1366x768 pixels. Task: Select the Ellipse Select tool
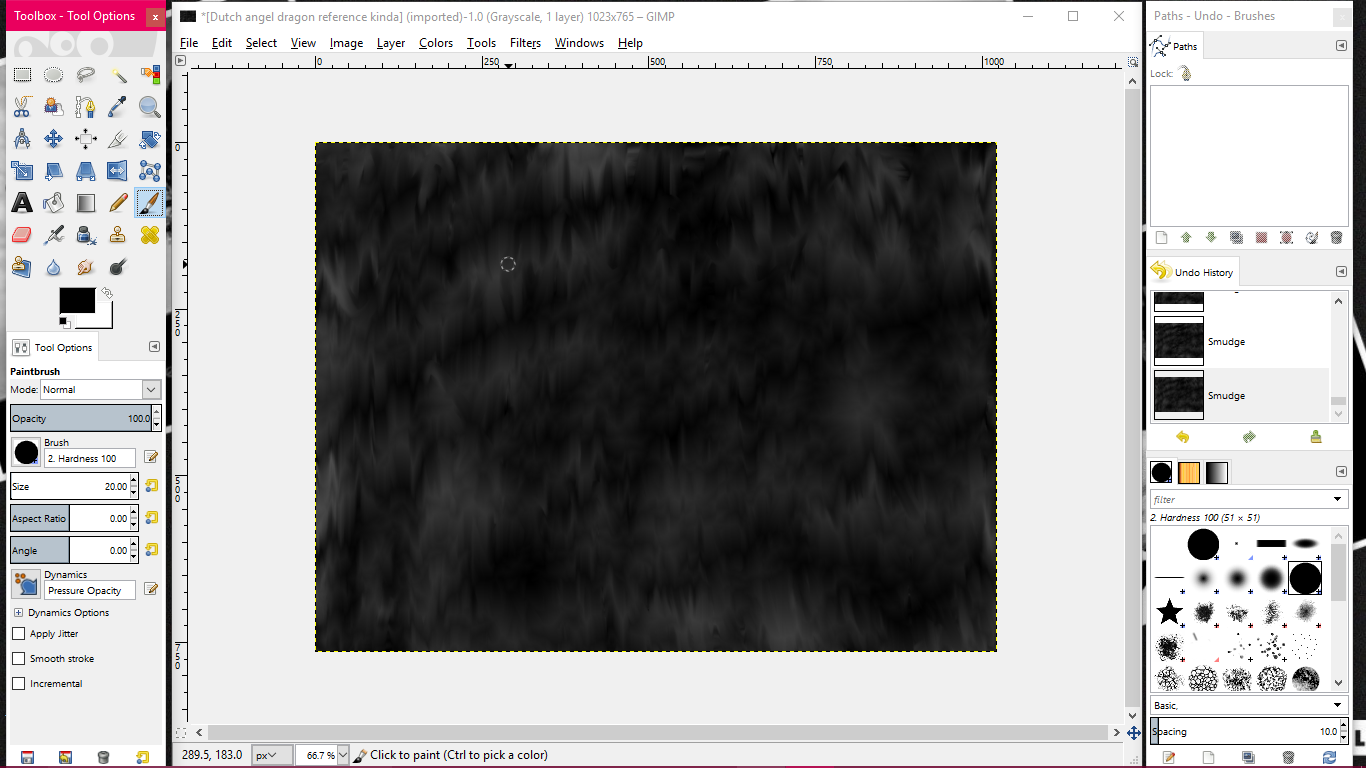pos(54,75)
